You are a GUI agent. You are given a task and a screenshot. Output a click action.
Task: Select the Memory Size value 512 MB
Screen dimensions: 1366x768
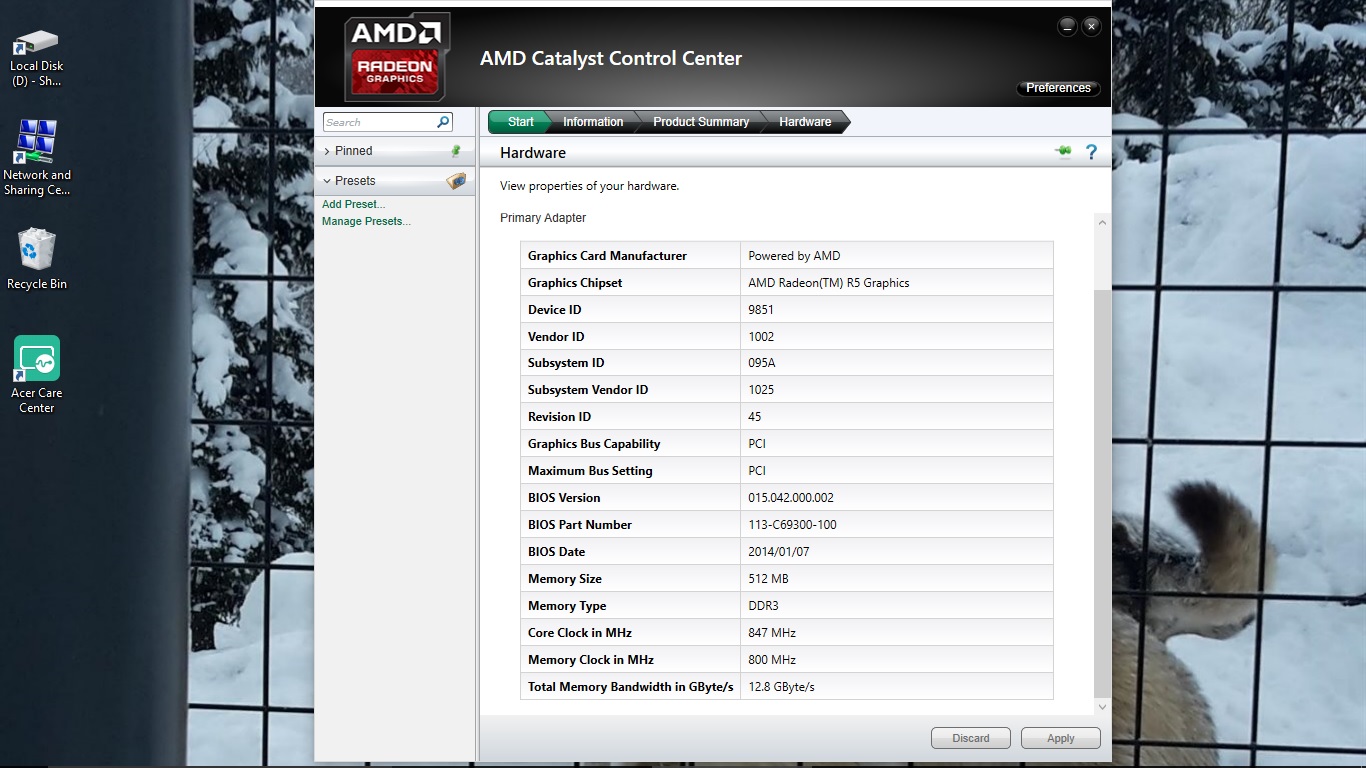click(768, 579)
